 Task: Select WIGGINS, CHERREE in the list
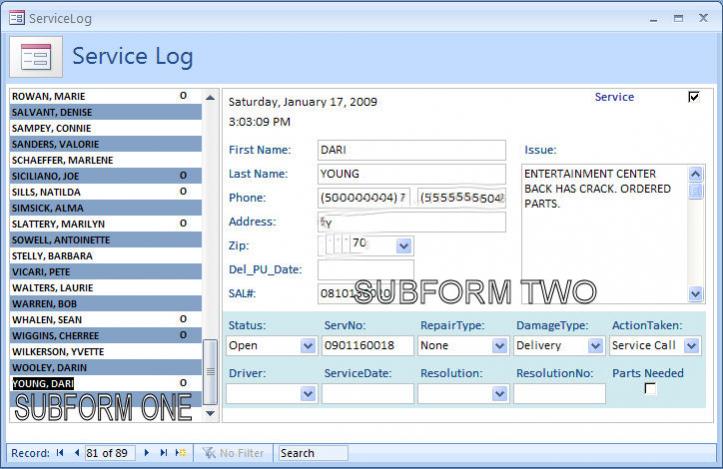click(106, 336)
